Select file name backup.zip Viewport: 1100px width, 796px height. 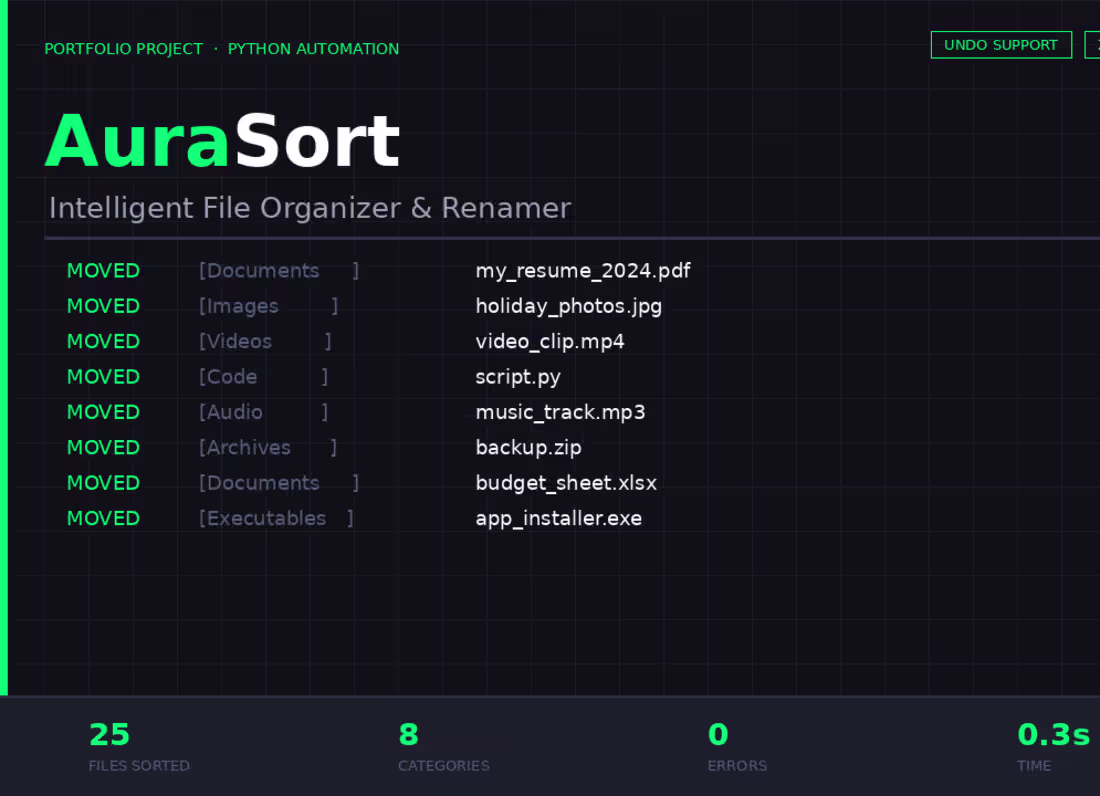tap(528, 447)
